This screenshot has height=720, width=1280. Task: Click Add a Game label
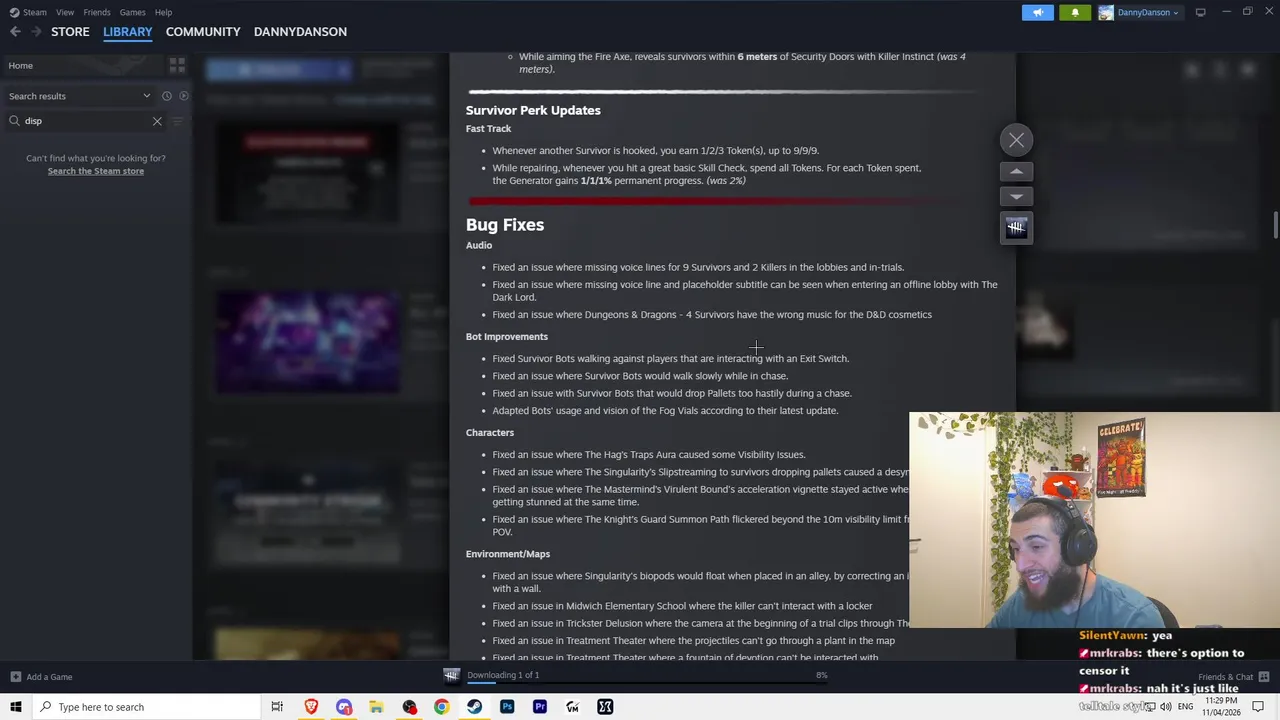[x=49, y=677]
